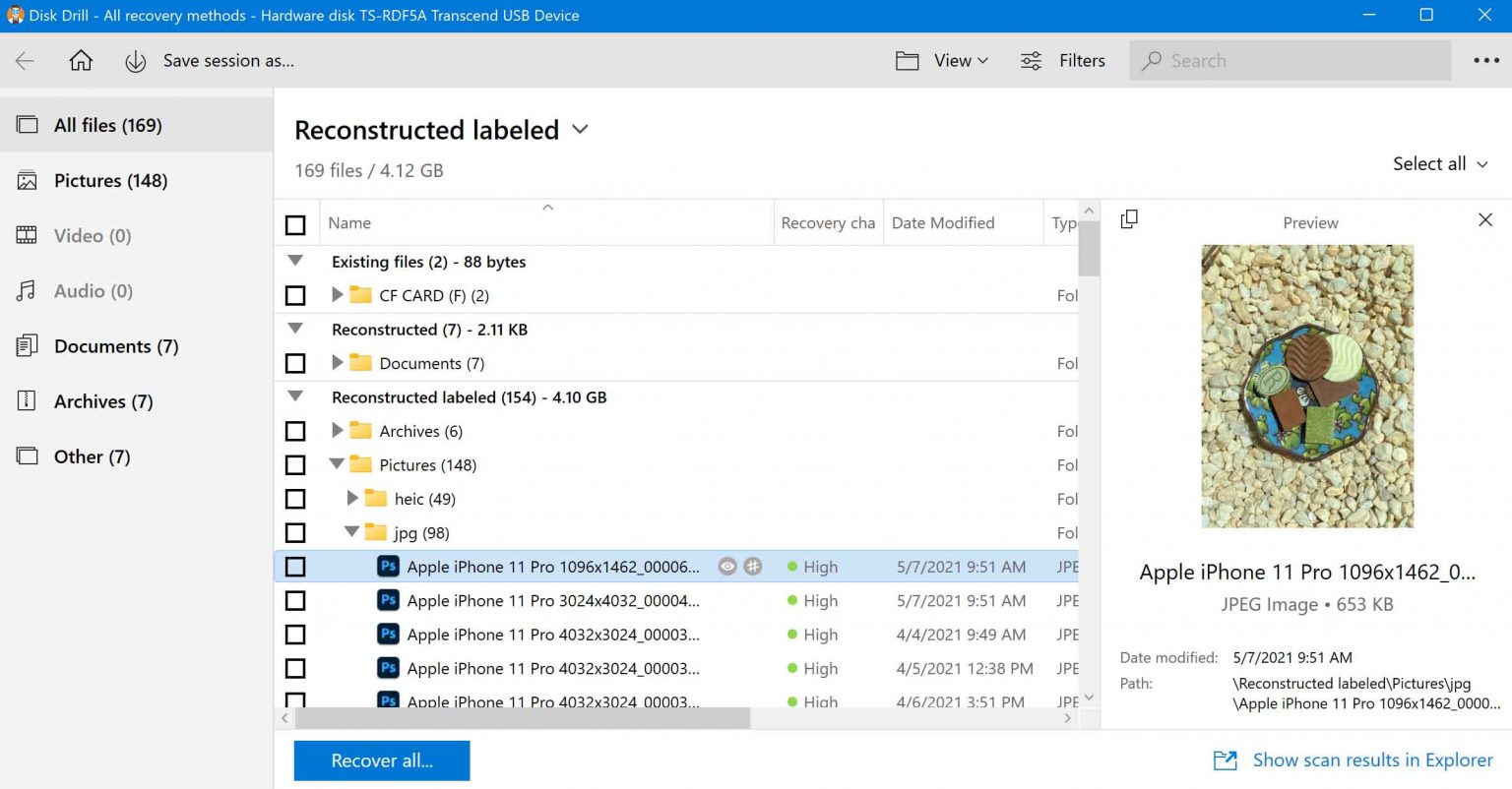
Task: Click the eye preview icon on selected file
Action: coord(726,567)
